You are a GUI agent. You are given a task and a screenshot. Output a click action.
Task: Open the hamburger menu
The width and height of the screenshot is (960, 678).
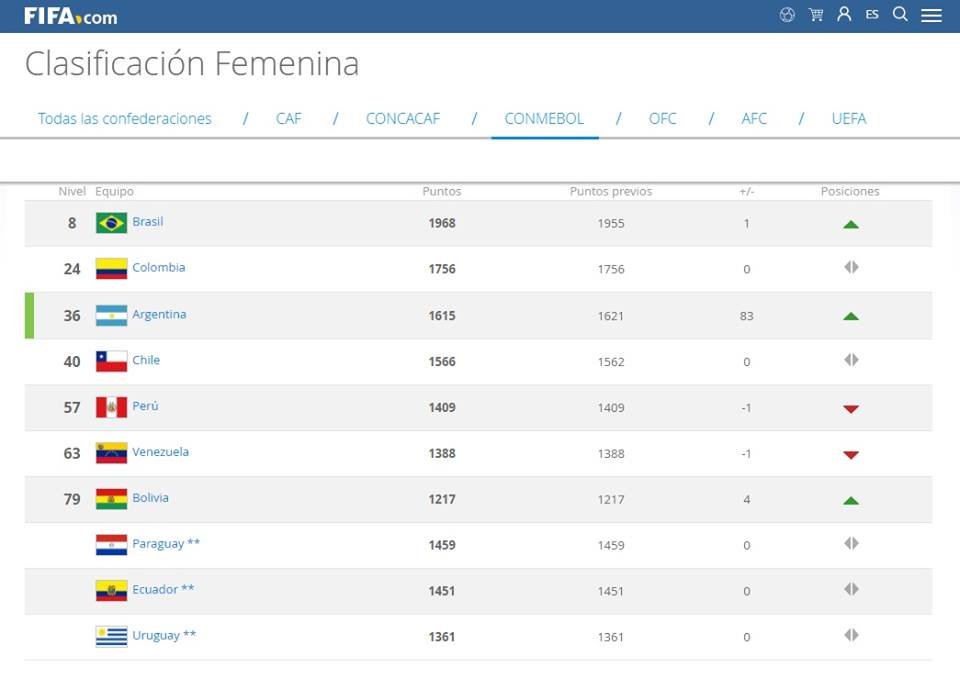point(931,16)
